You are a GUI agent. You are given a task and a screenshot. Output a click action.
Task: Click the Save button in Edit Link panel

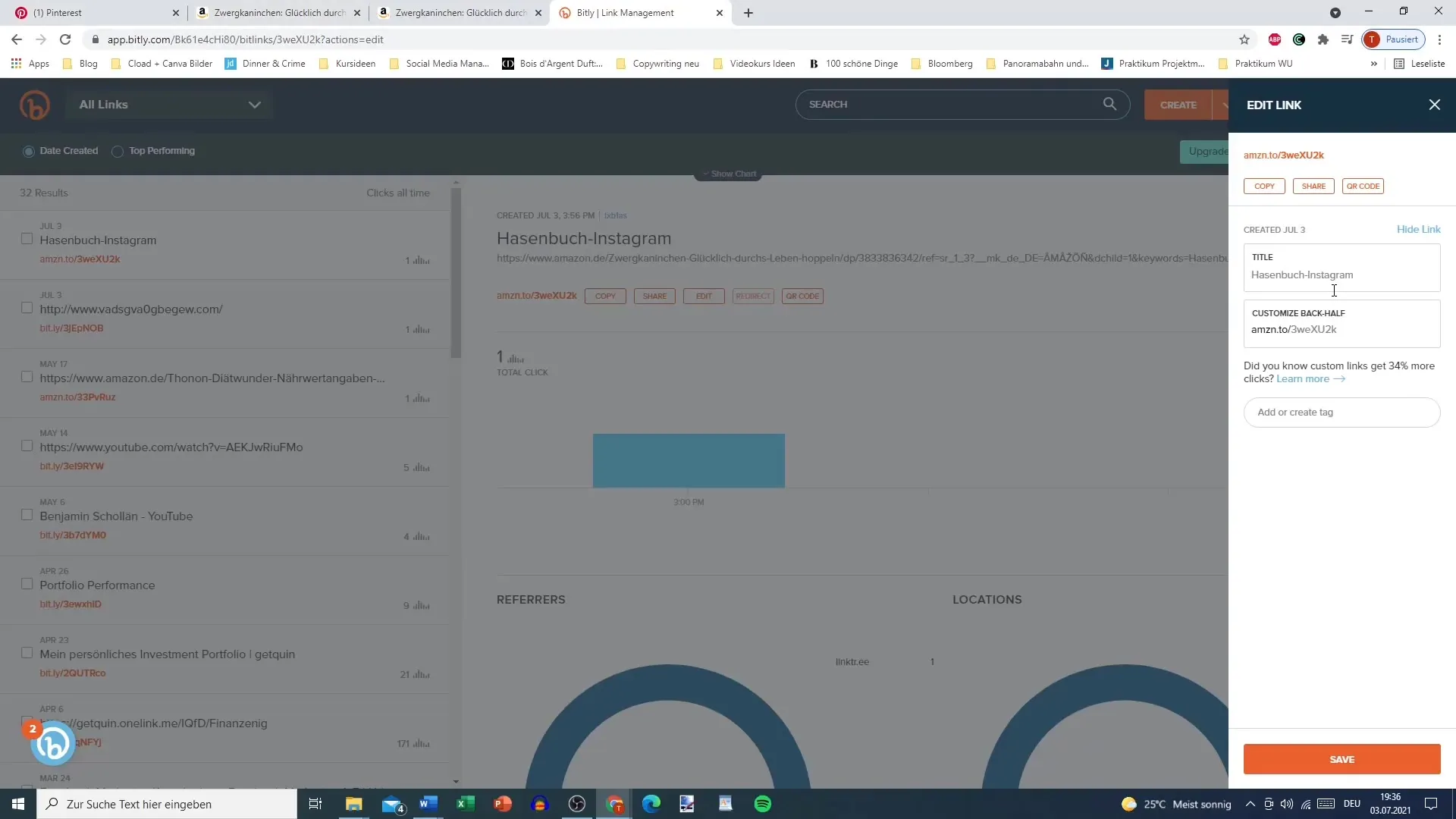(x=1342, y=759)
